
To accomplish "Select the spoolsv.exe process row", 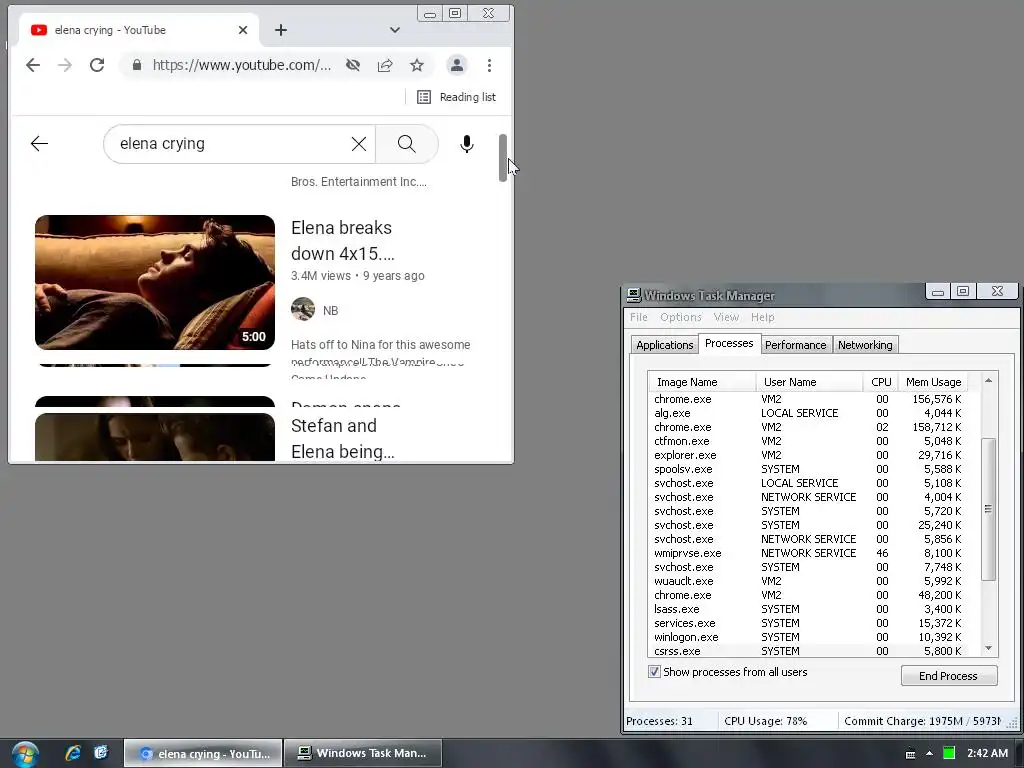I will (x=808, y=469).
